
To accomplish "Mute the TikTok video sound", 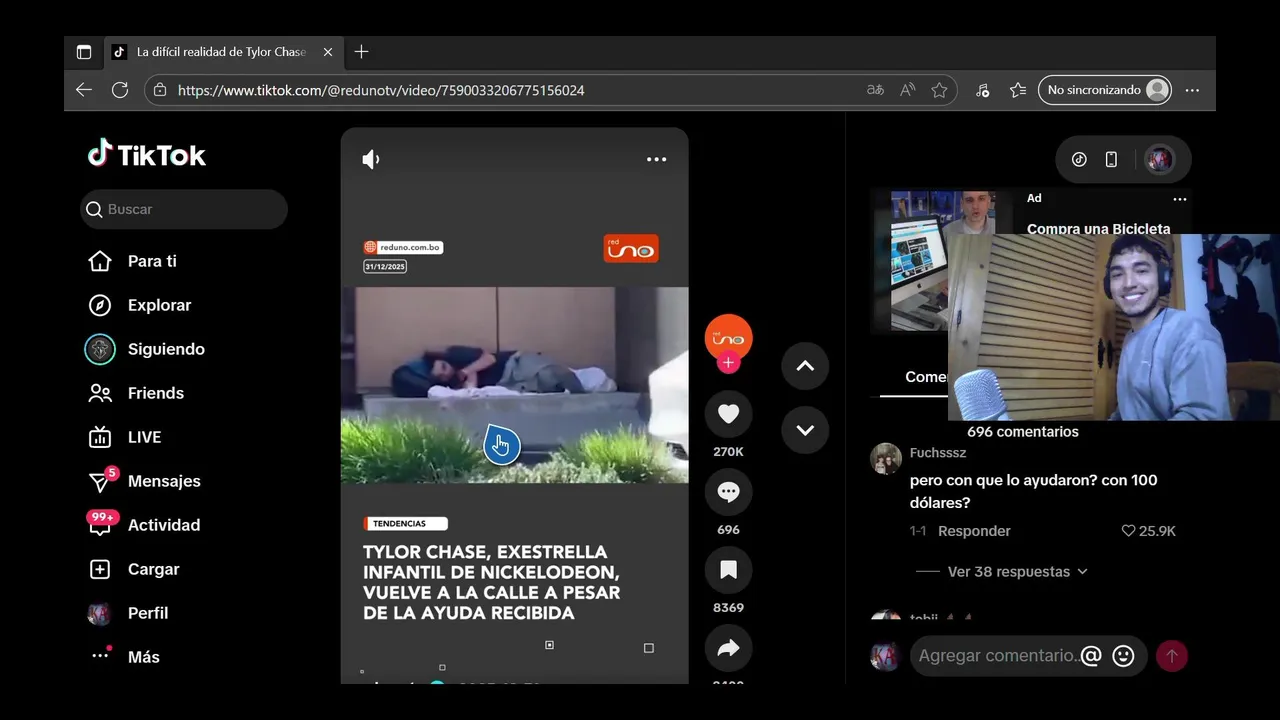I will pos(371,160).
